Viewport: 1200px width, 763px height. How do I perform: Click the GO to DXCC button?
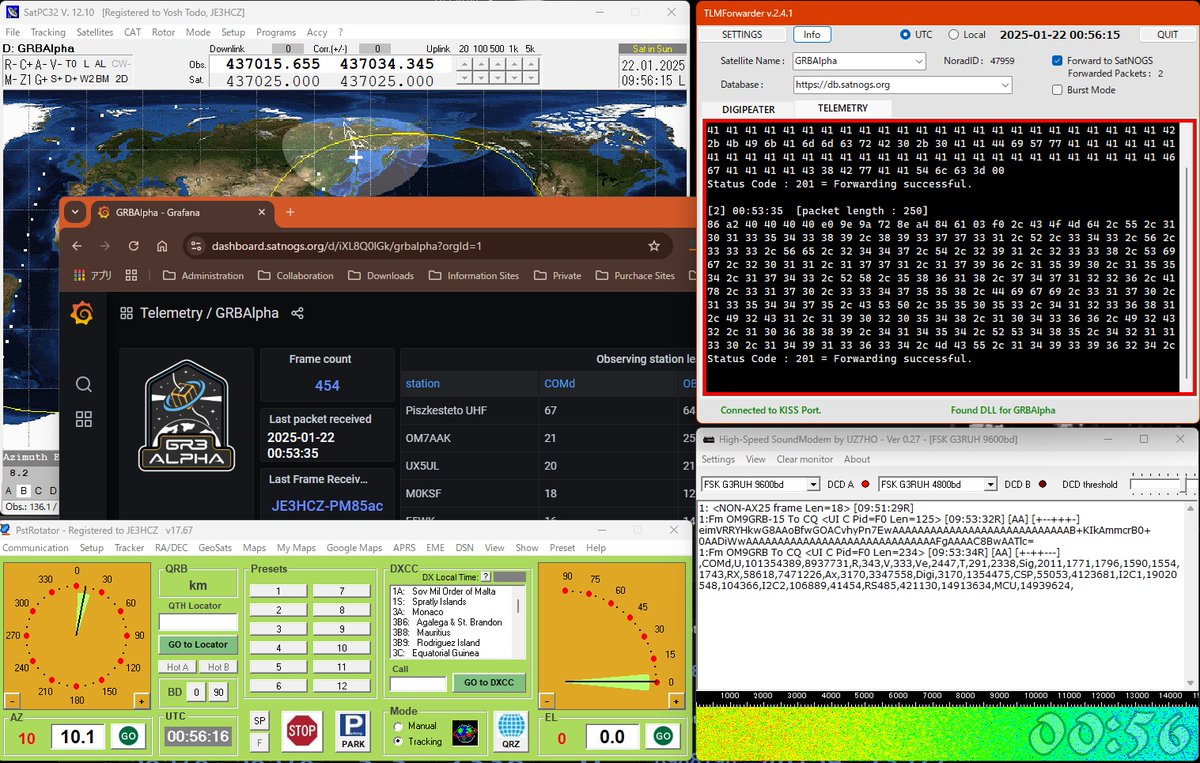[489, 683]
